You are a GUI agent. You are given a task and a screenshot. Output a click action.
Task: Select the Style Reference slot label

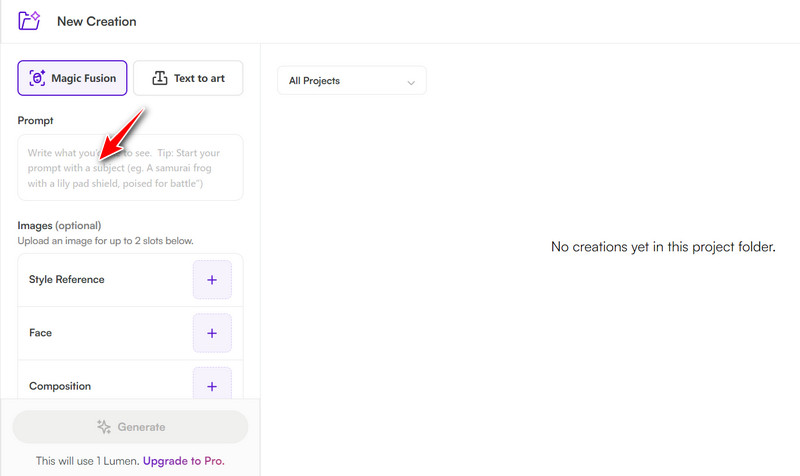pyautogui.click(x=67, y=280)
